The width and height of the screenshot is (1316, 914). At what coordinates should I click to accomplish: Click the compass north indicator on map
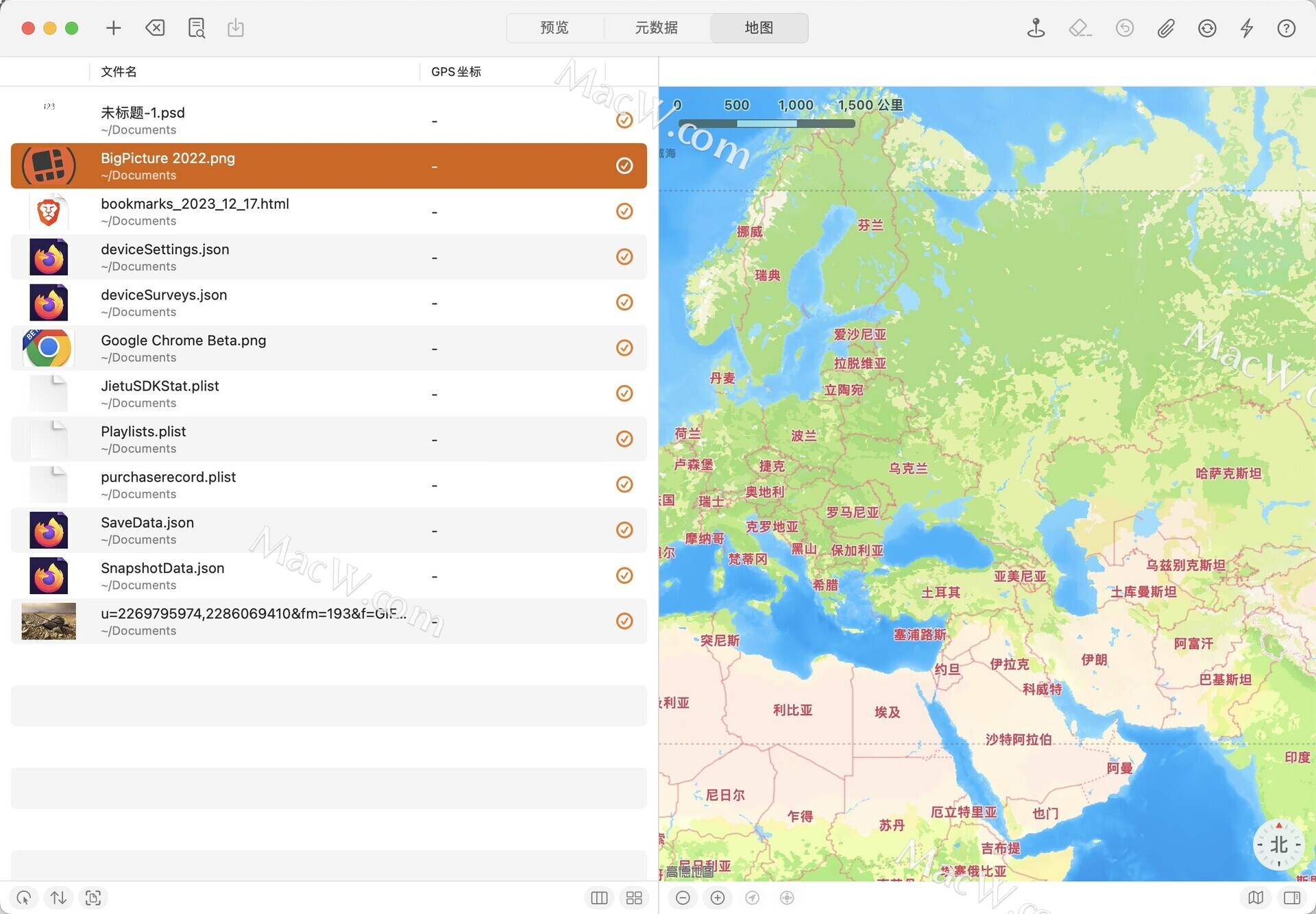(1278, 845)
